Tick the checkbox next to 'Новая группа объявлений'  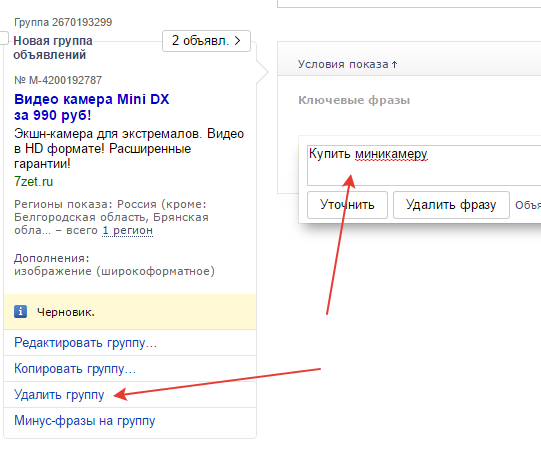[3, 38]
